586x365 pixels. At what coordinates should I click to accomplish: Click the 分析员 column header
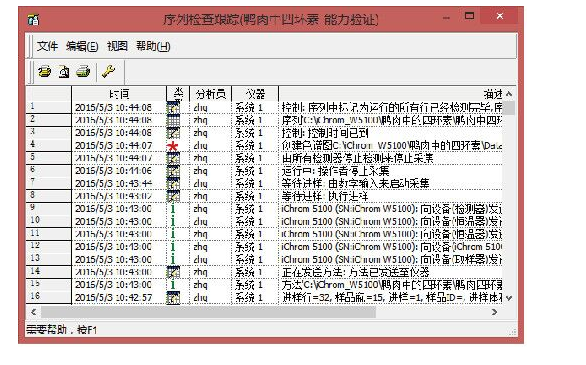coord(211,93)
